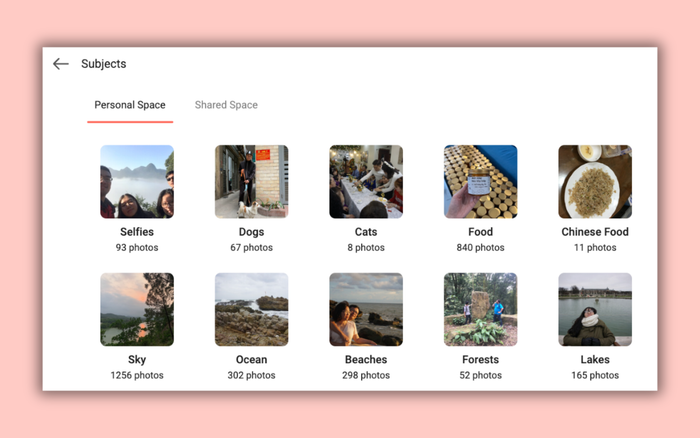Click the Chinese Food label
700x438 pixels.
(595, 232)
